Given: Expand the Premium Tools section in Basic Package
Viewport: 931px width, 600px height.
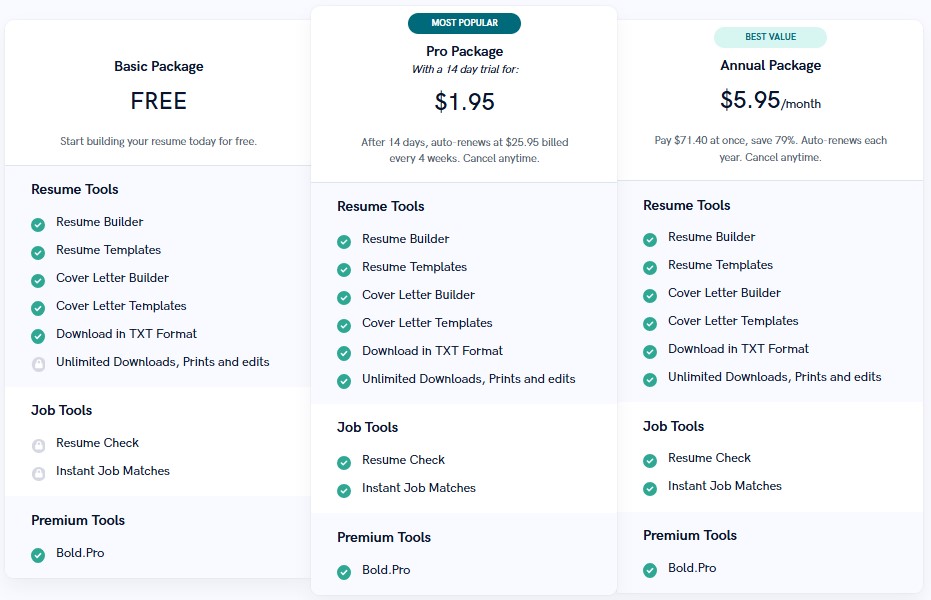Looking at the screenshot, I should coord(78,520).
